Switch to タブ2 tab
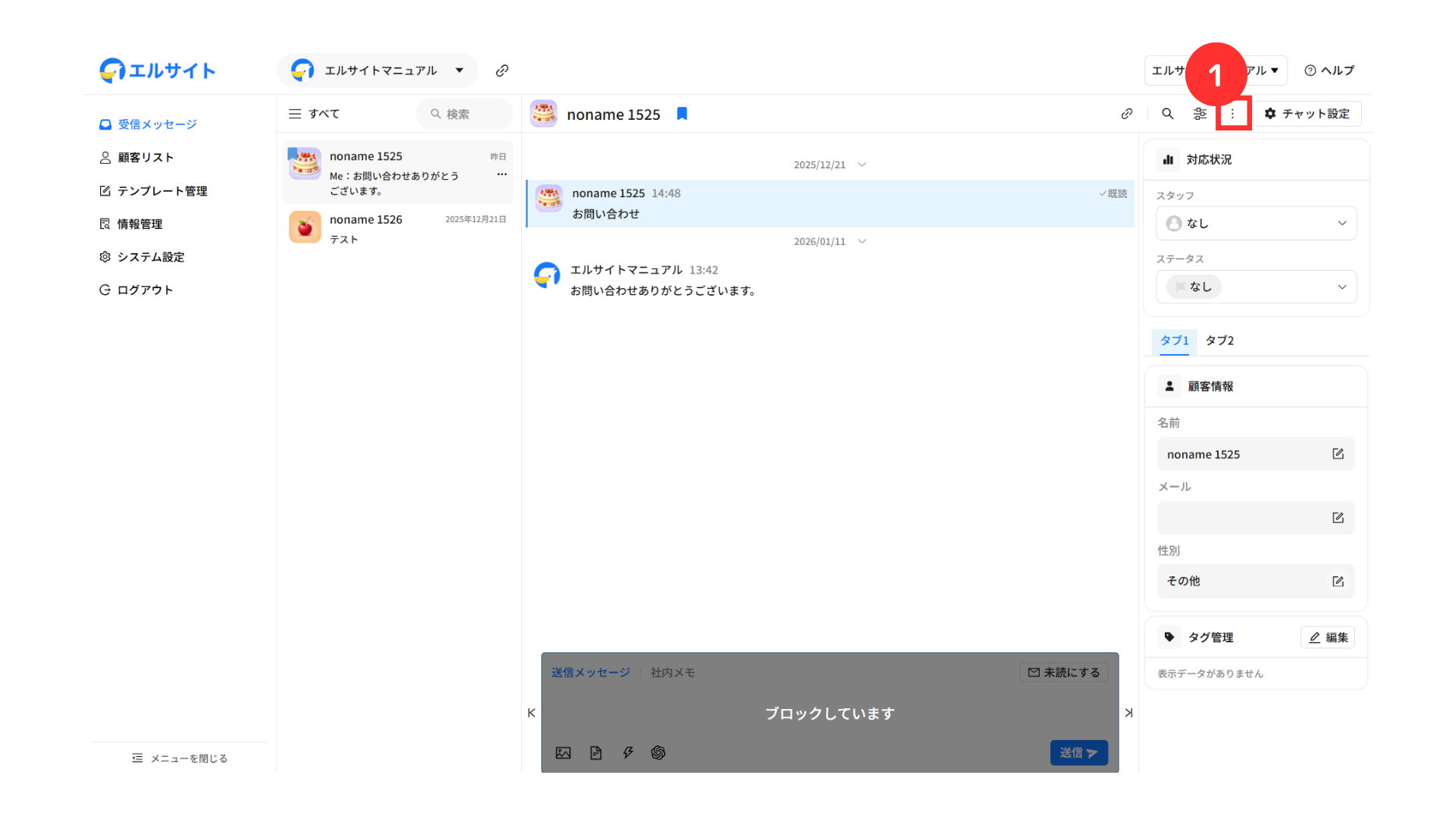 click(1219, 340)
